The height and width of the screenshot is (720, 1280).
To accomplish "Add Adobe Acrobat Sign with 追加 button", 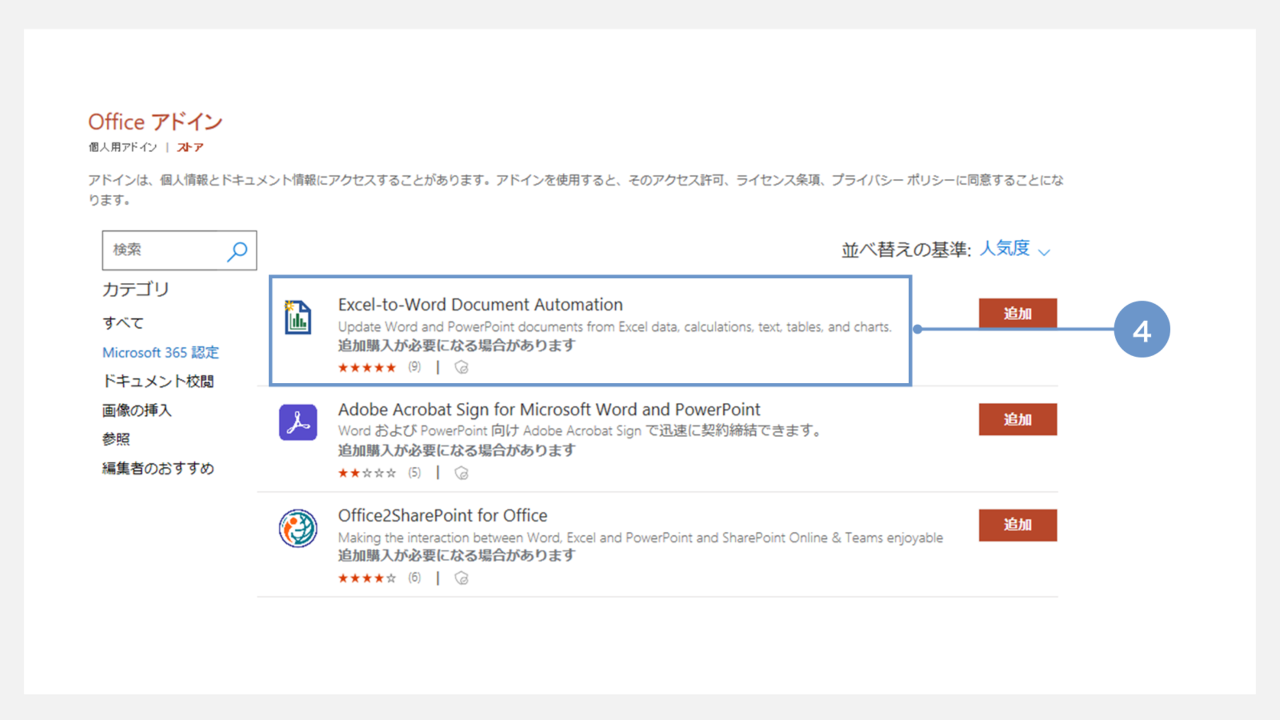I will pyautogui.click(x=1018, y=419).
